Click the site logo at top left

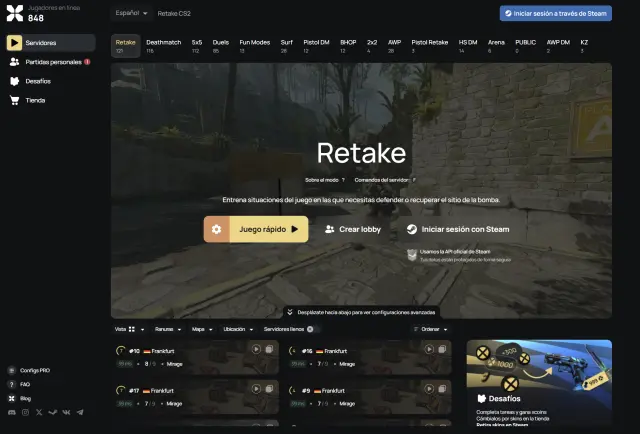pyautogui.click(x=15, y=13)
